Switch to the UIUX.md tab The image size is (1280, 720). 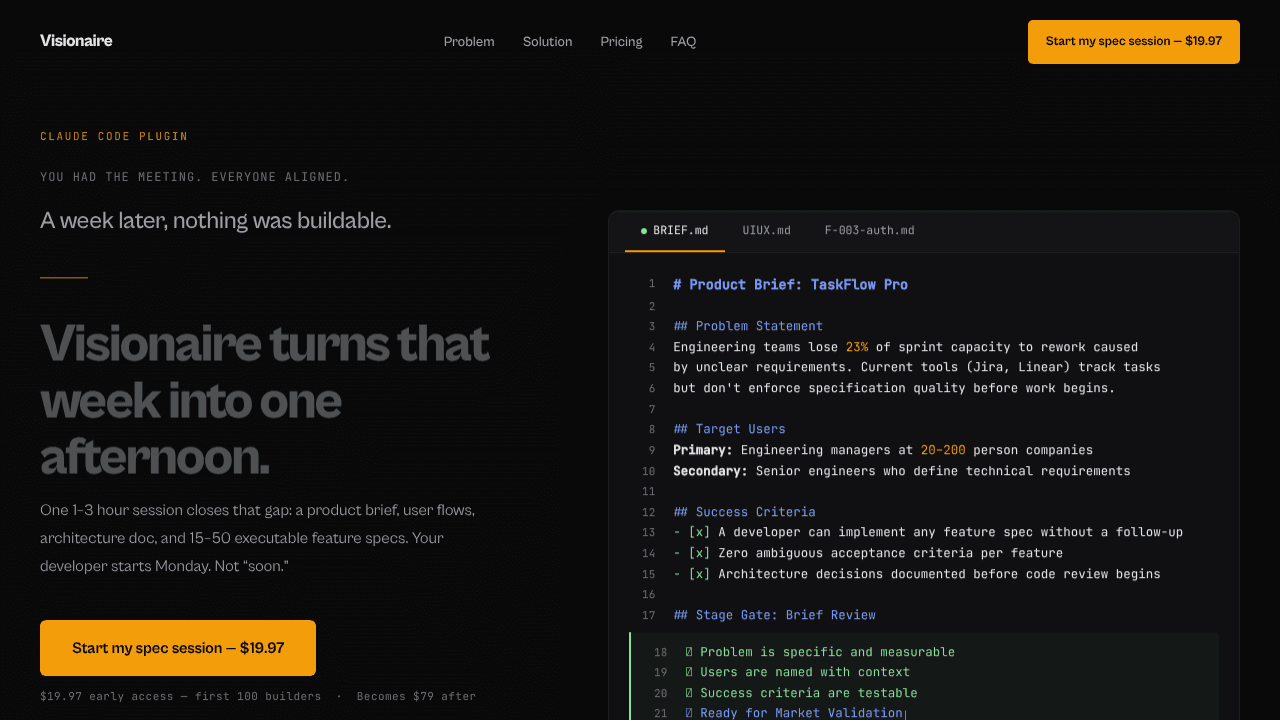tap(767, 231)
